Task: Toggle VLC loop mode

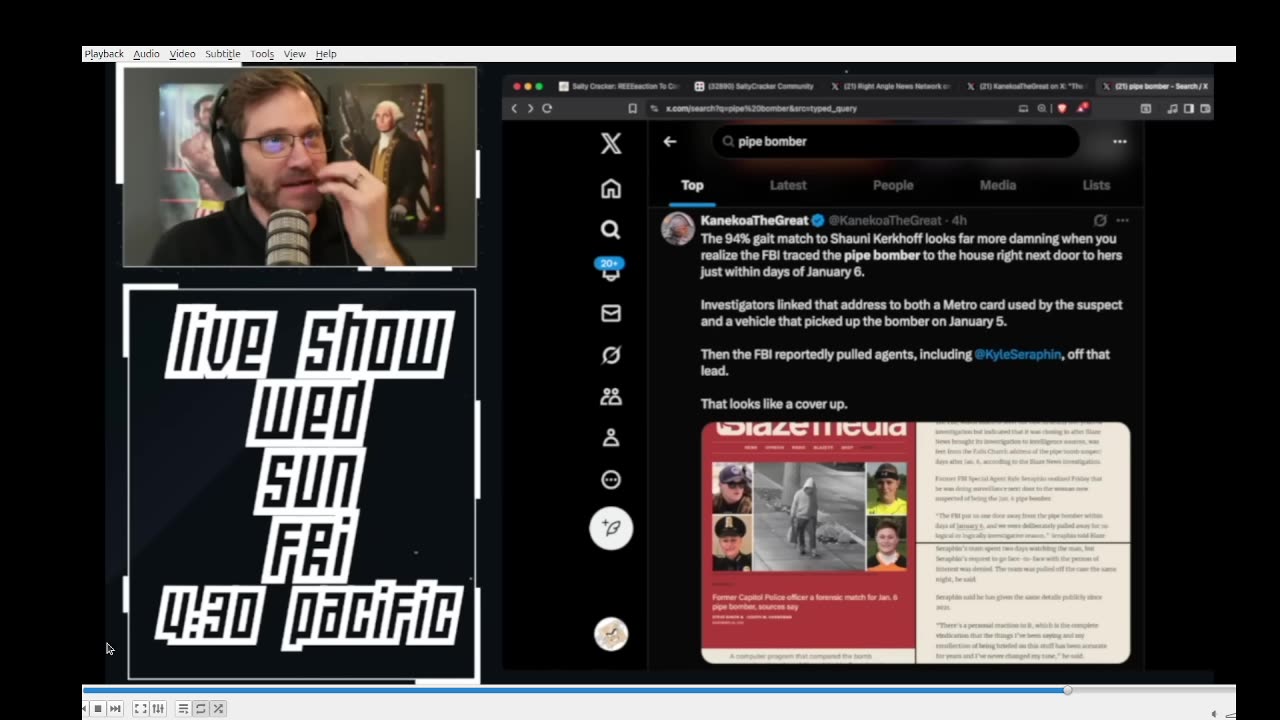Action: point(200,708)
